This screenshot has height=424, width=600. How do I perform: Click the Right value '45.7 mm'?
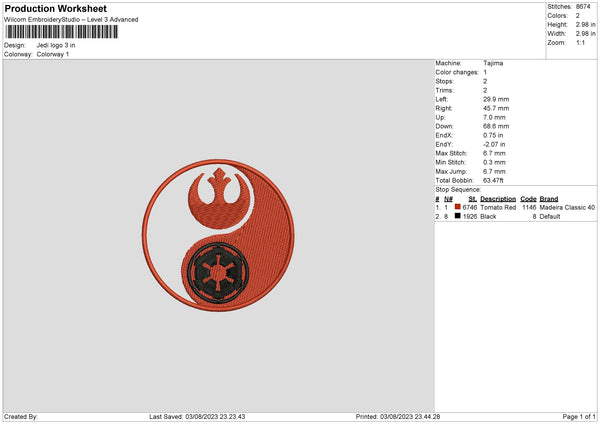496,108
